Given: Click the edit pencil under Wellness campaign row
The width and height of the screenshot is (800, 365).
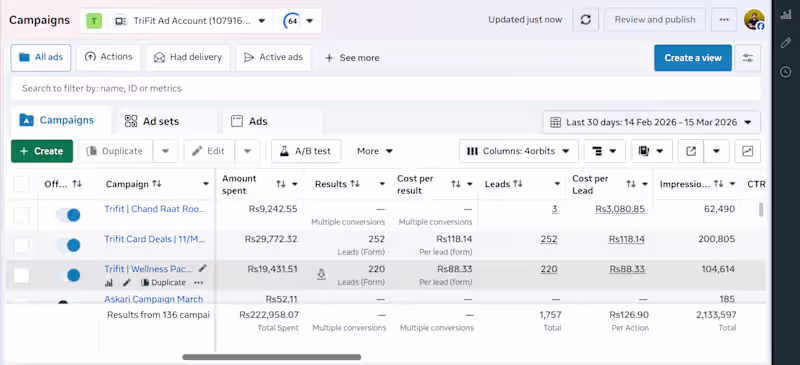Looking at the screenshot, I should point(127,283).
